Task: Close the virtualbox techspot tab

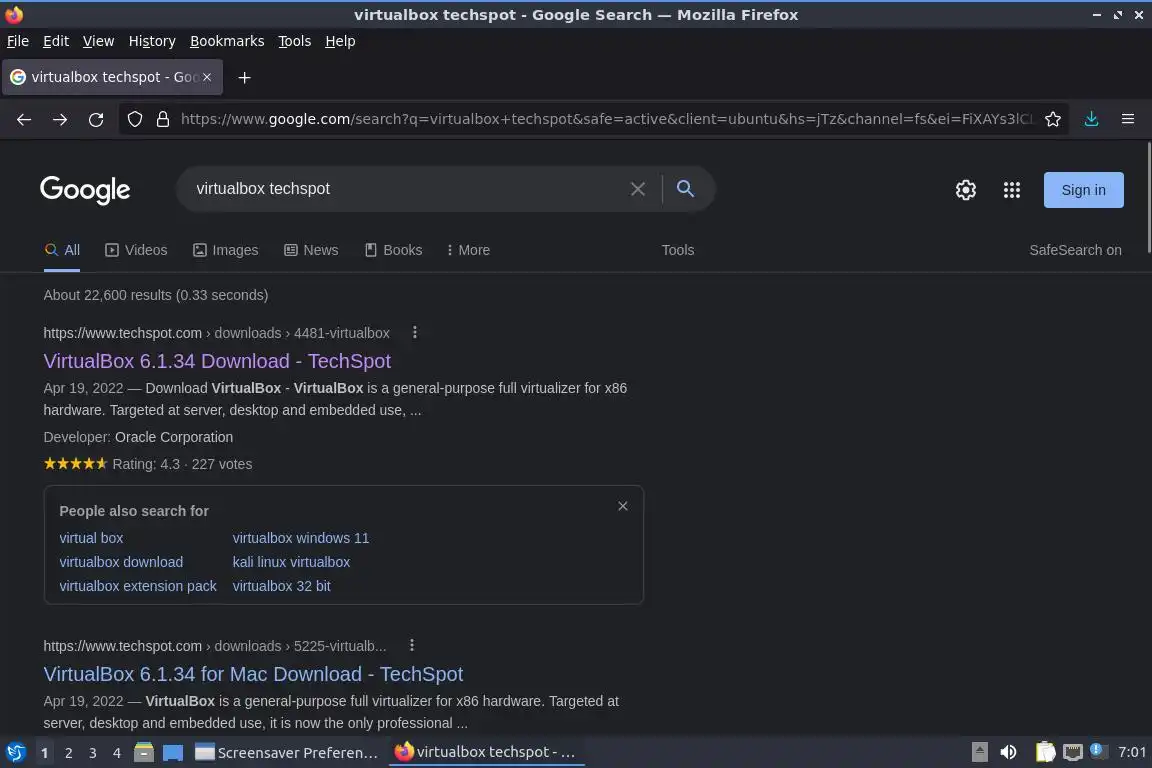Action: (207, 76)
